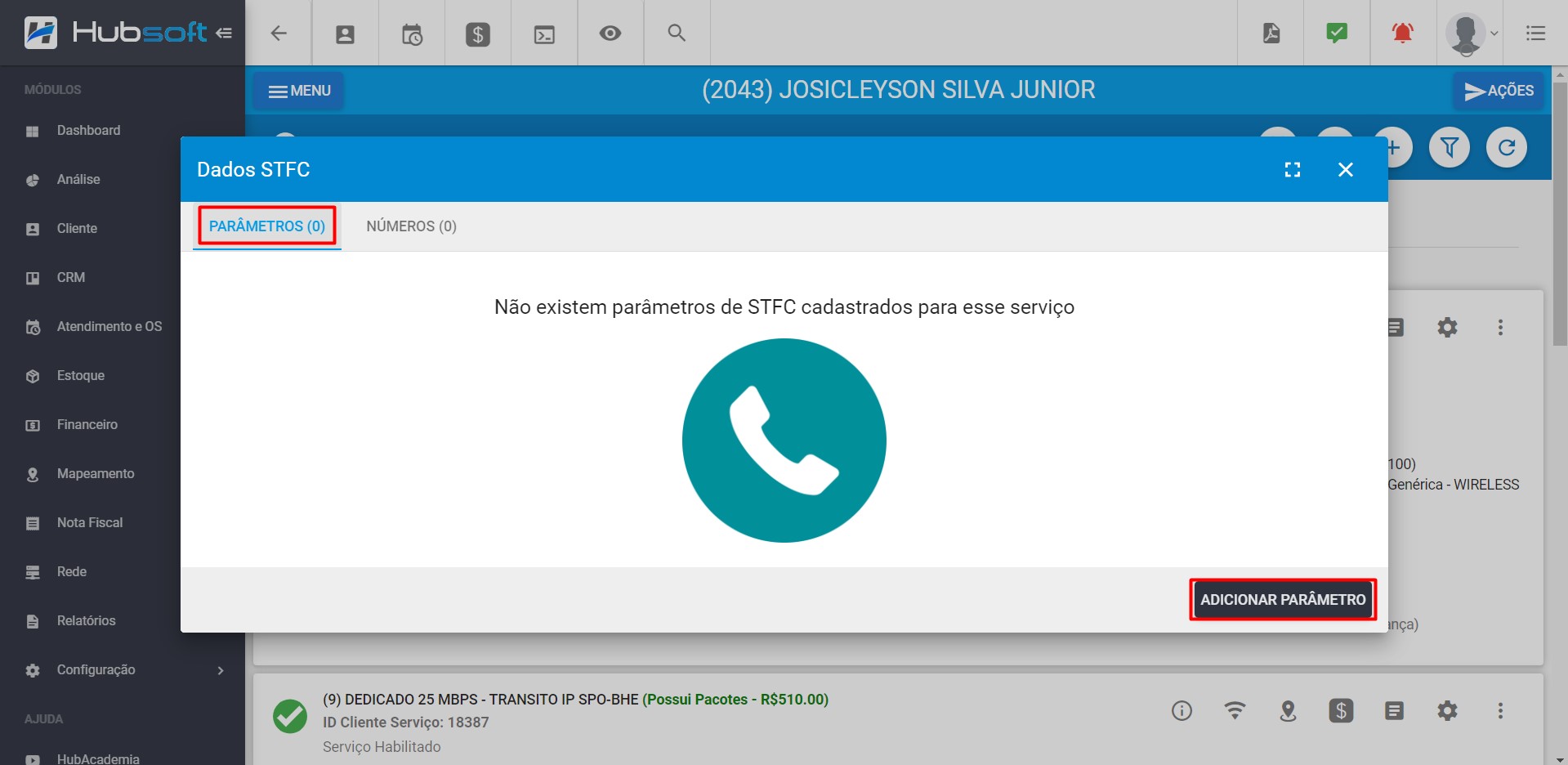
Task: Click the green check status icon in the toolbar
Action: click(1336, 33)
